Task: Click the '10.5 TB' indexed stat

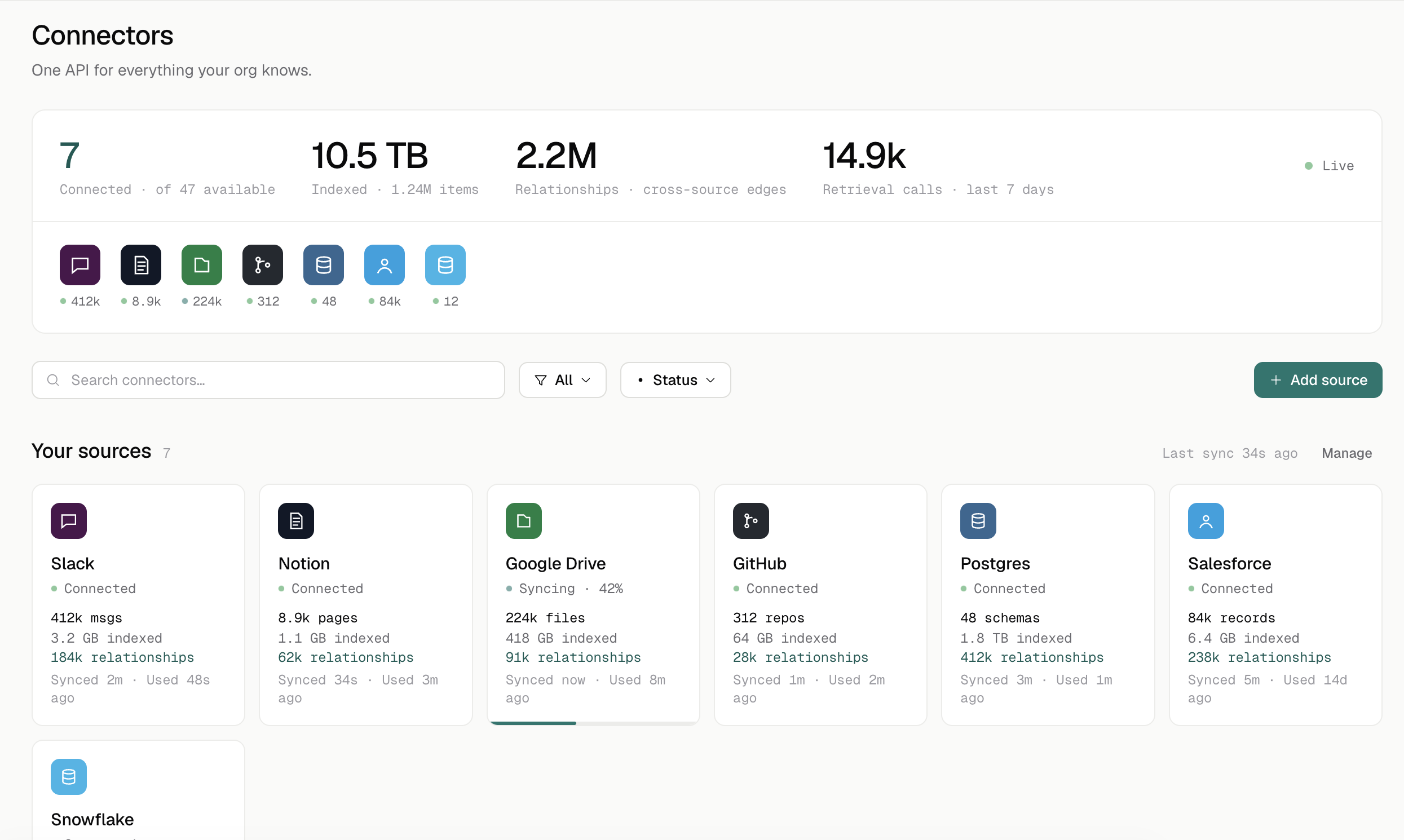Action: coord(369,155)
